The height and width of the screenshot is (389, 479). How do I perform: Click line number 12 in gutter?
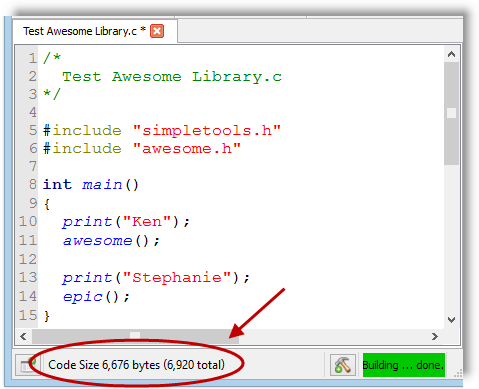tap(28, 259)
